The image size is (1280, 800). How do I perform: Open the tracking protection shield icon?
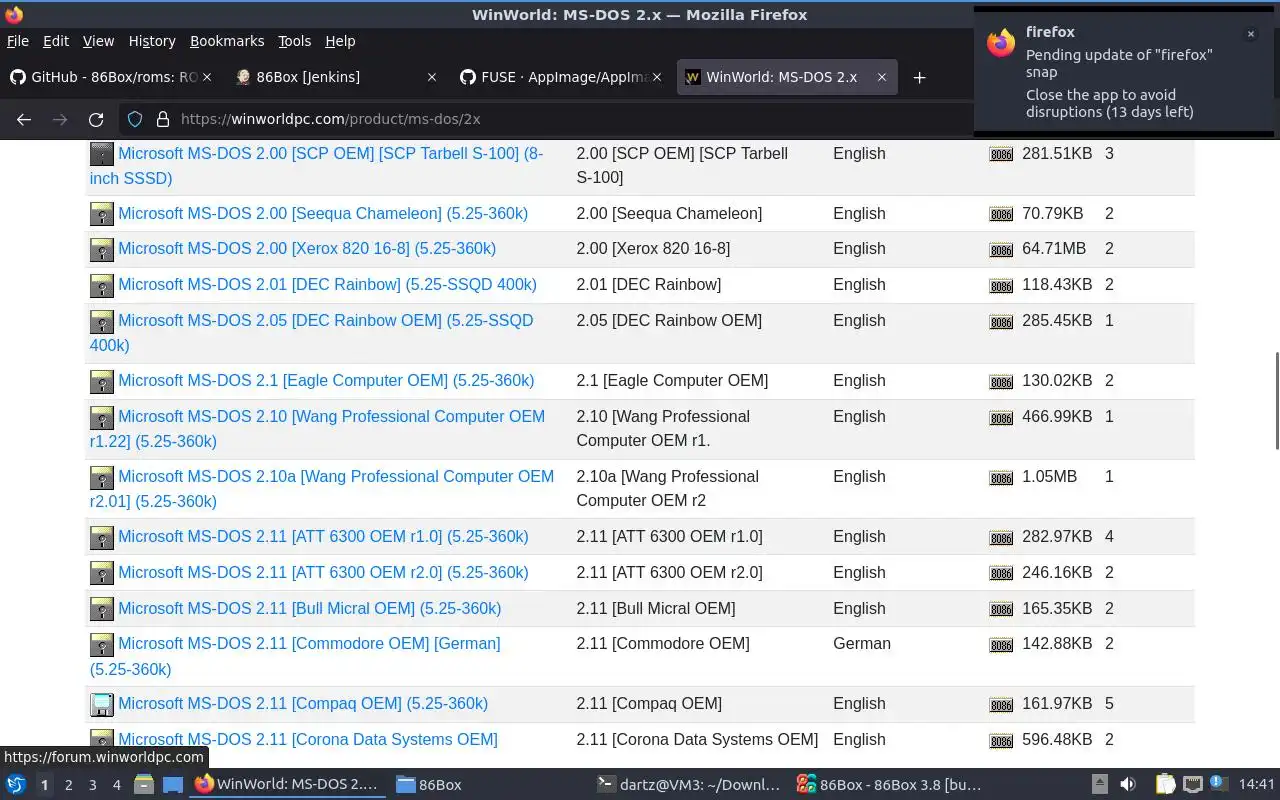coord(135,119)
